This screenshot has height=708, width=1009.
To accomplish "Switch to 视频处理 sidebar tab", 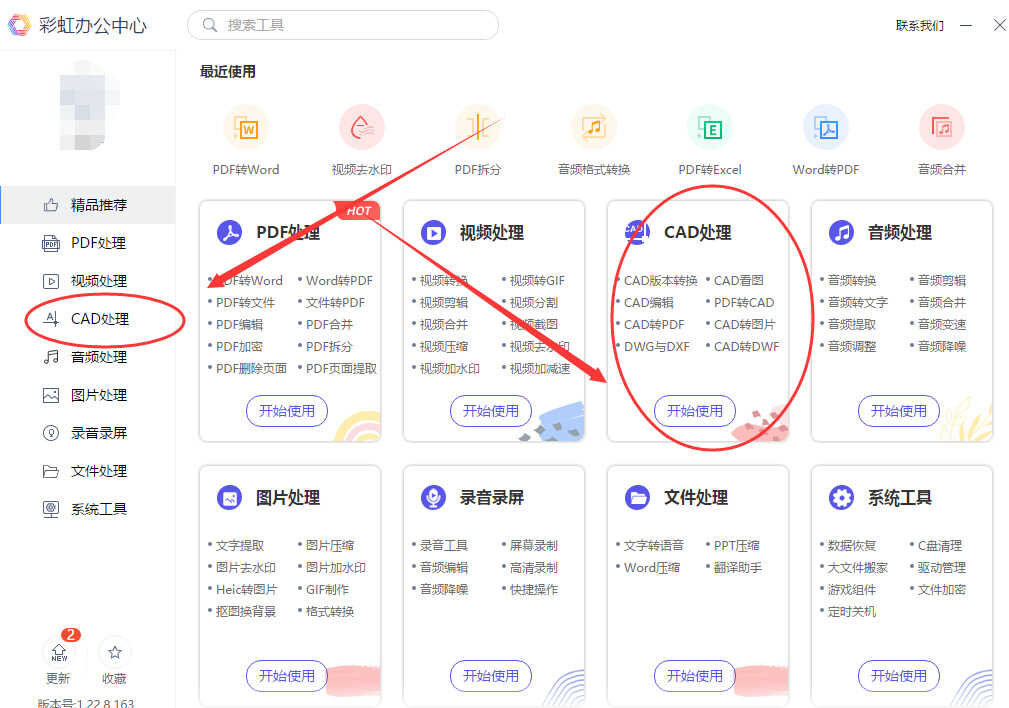I will pyautogui.click(x=88, y=281).
